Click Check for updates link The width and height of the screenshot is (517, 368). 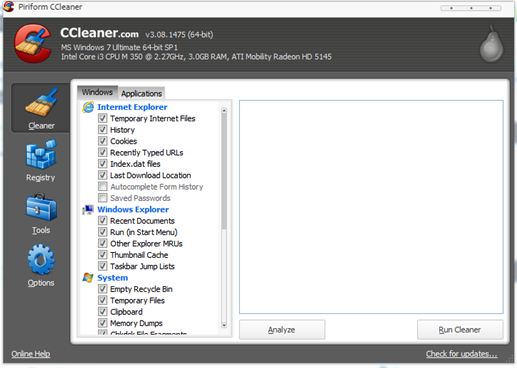pyautogui.click(x=462, y=354)
